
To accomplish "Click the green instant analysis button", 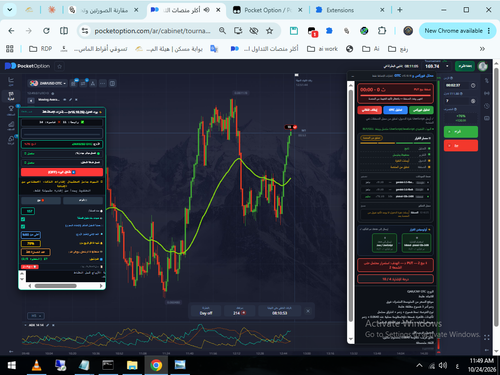I will 421,110.
